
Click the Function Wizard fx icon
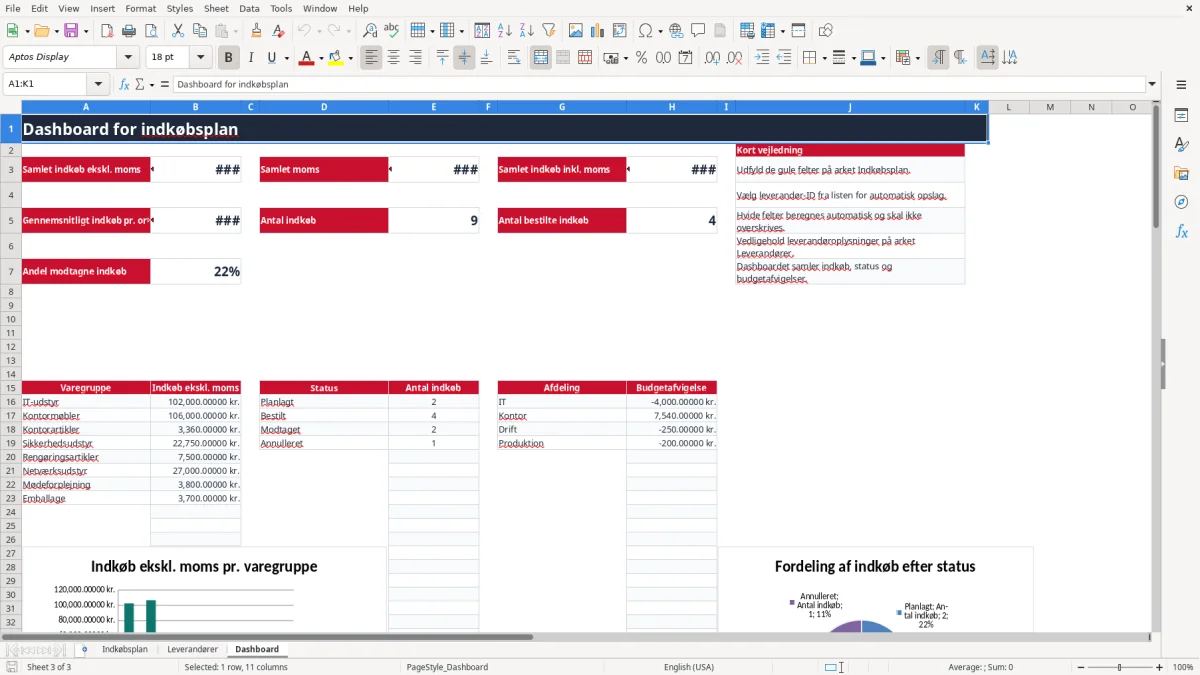pyautogui.click(x=124, y=84)
